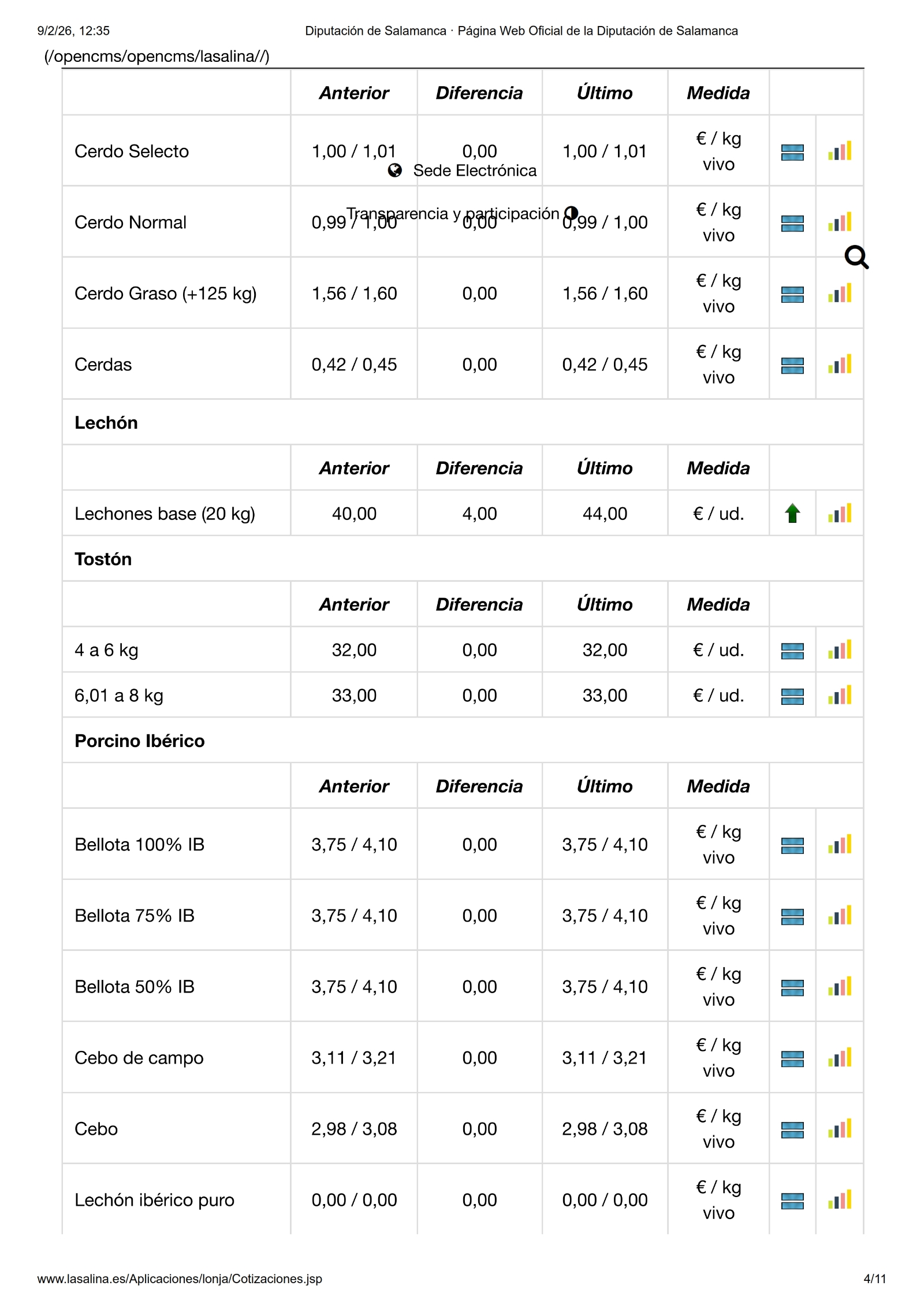
Task: Click the chart icon in Cebo de campo row
Action: tap(840, 1058)
